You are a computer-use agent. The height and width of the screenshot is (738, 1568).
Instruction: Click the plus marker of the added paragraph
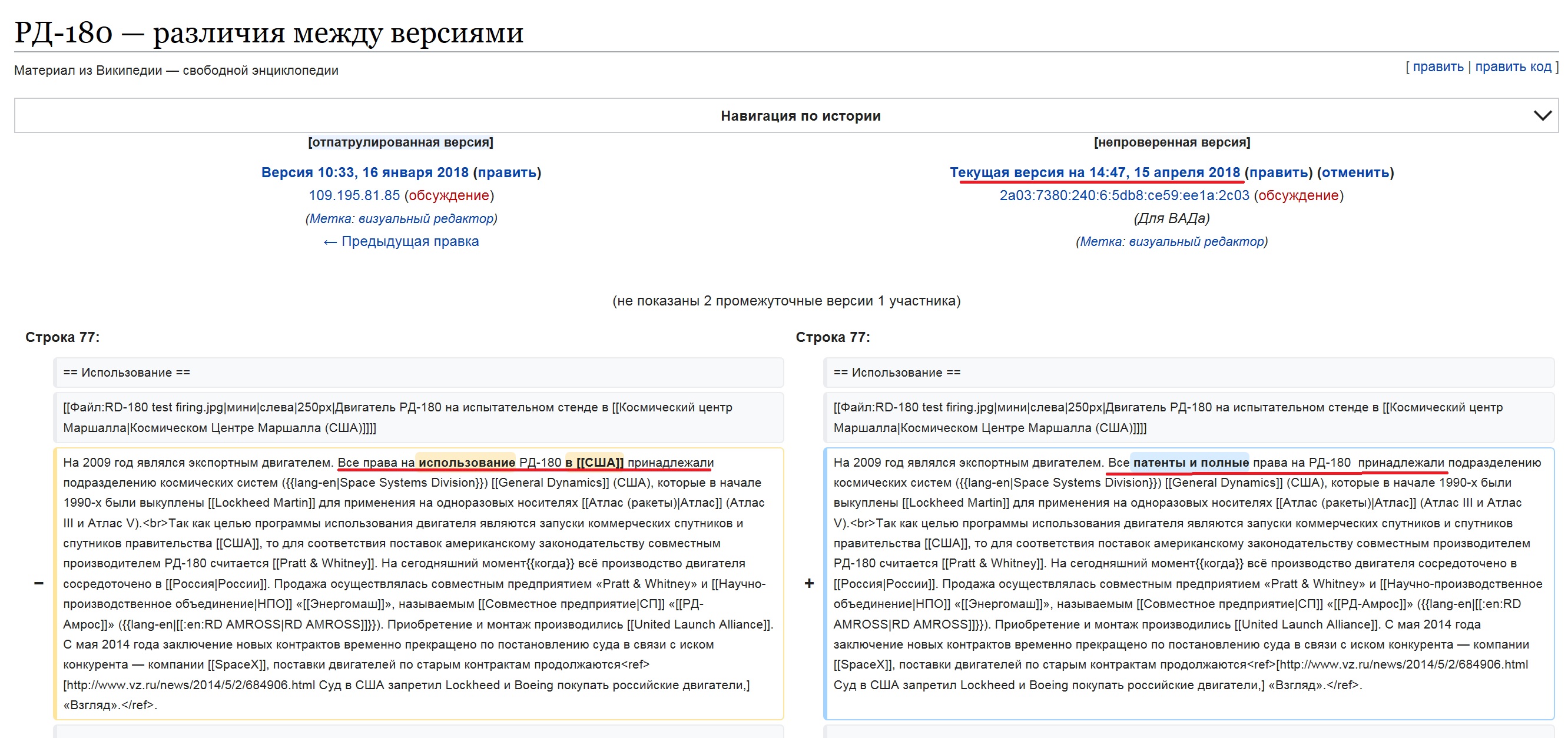click(809, 583)
